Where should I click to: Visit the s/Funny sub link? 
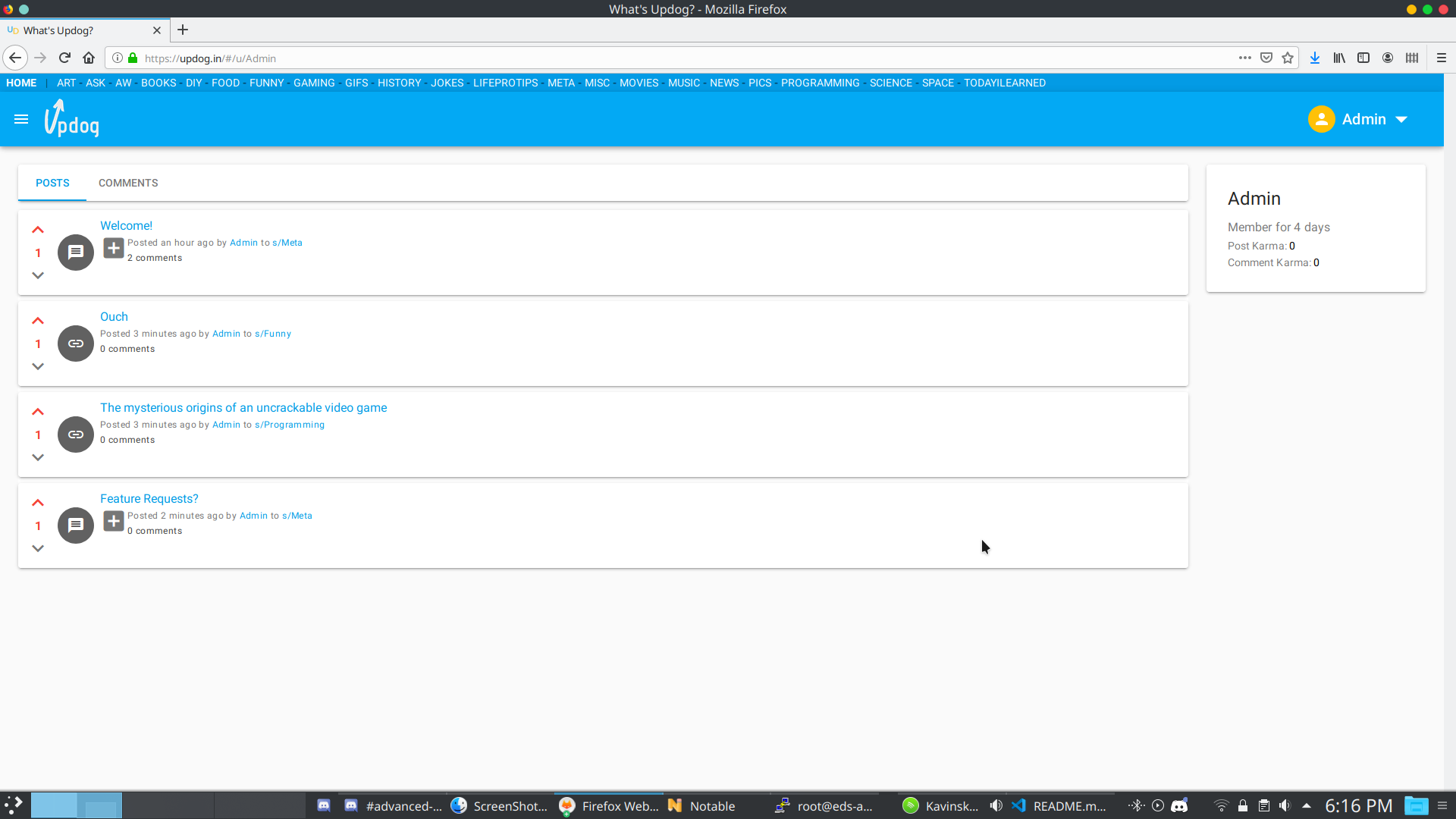coord(273,334)
